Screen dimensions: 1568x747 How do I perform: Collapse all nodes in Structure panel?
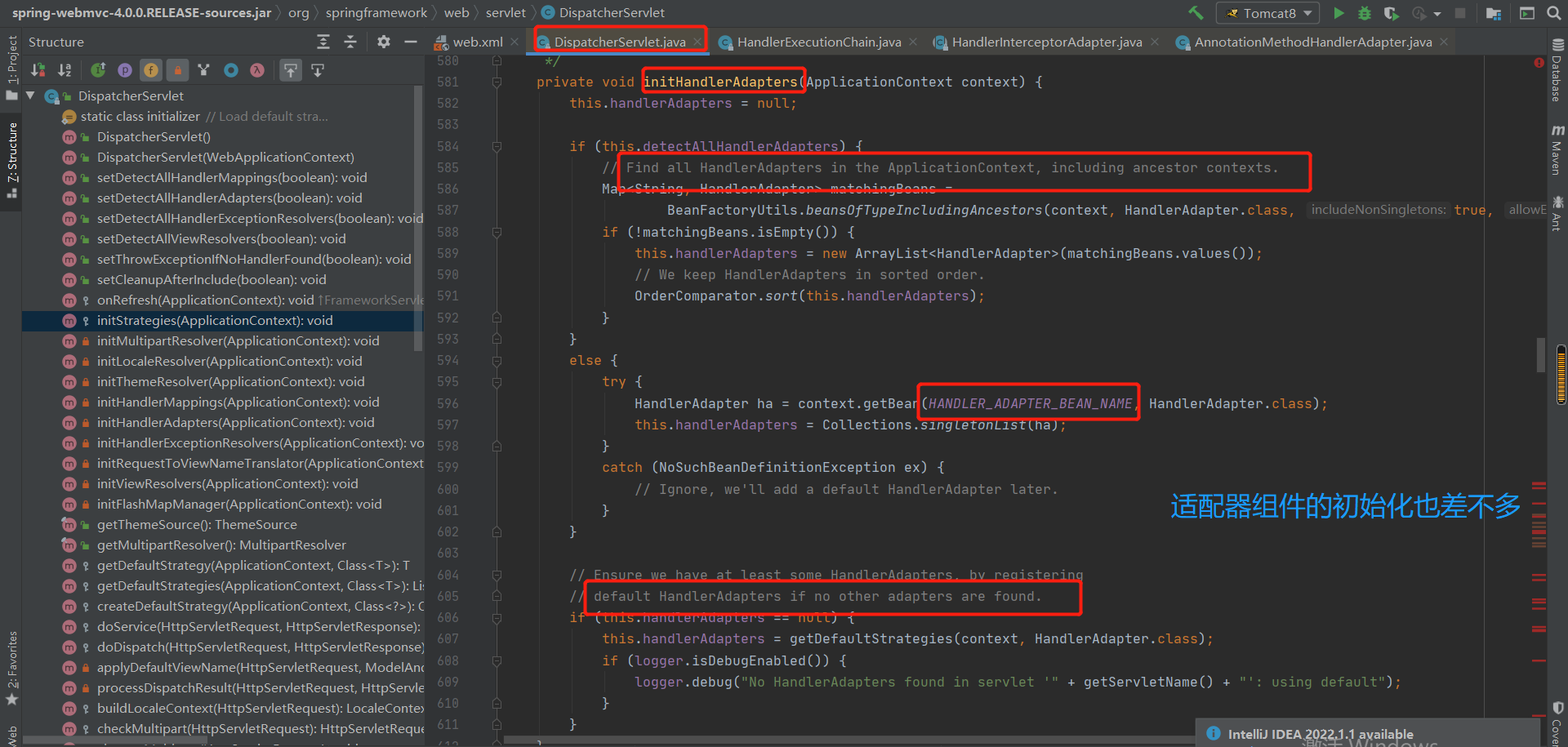(x=350, y=42)
